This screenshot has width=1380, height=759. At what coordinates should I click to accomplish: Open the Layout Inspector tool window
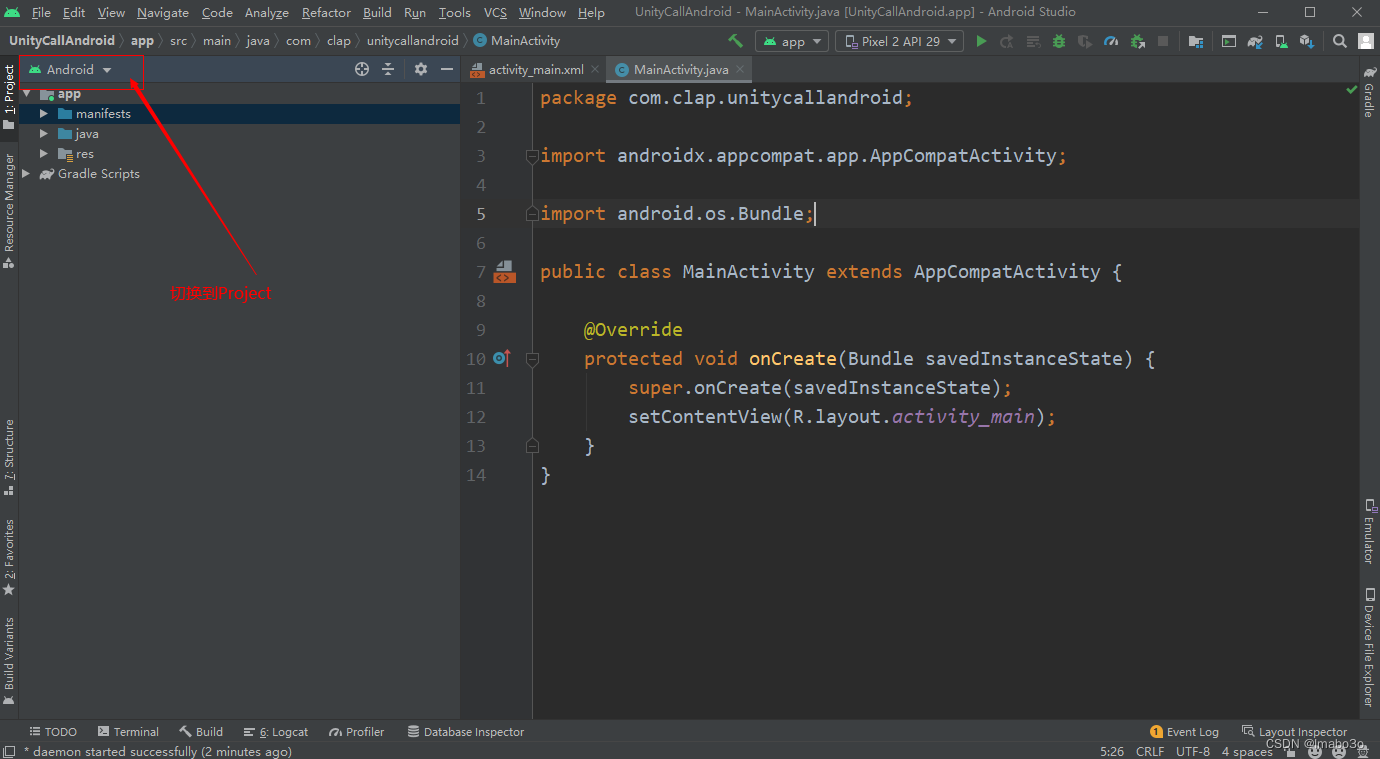click(1295, 732)
